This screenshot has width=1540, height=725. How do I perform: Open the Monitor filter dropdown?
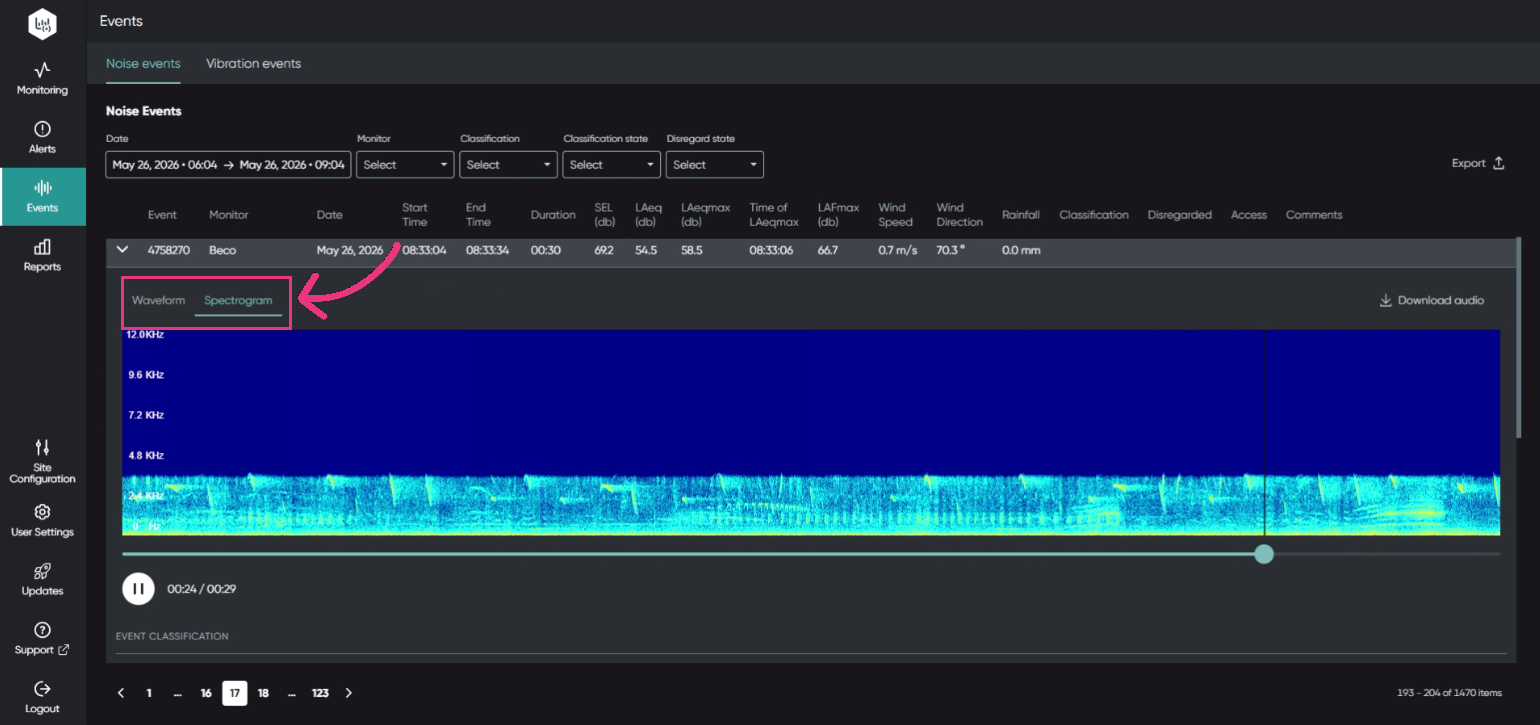[x=405, y=165]
